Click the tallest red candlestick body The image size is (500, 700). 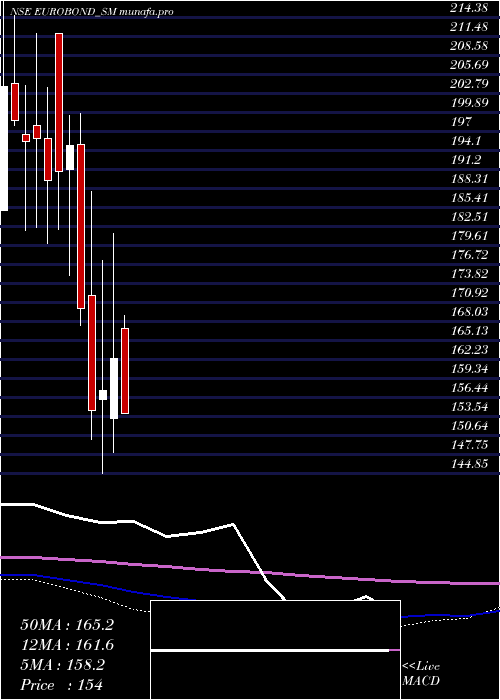pyautogui.click(x=81, y=226)
